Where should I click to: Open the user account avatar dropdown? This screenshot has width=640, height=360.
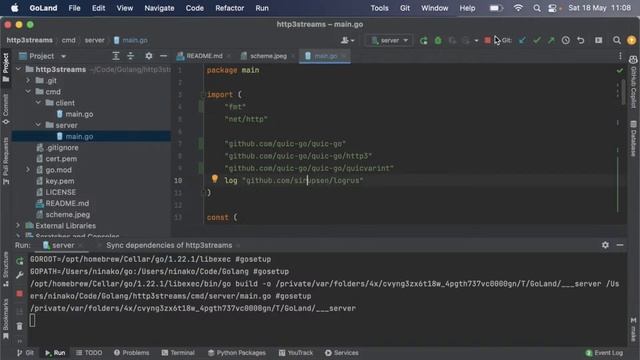347,40
